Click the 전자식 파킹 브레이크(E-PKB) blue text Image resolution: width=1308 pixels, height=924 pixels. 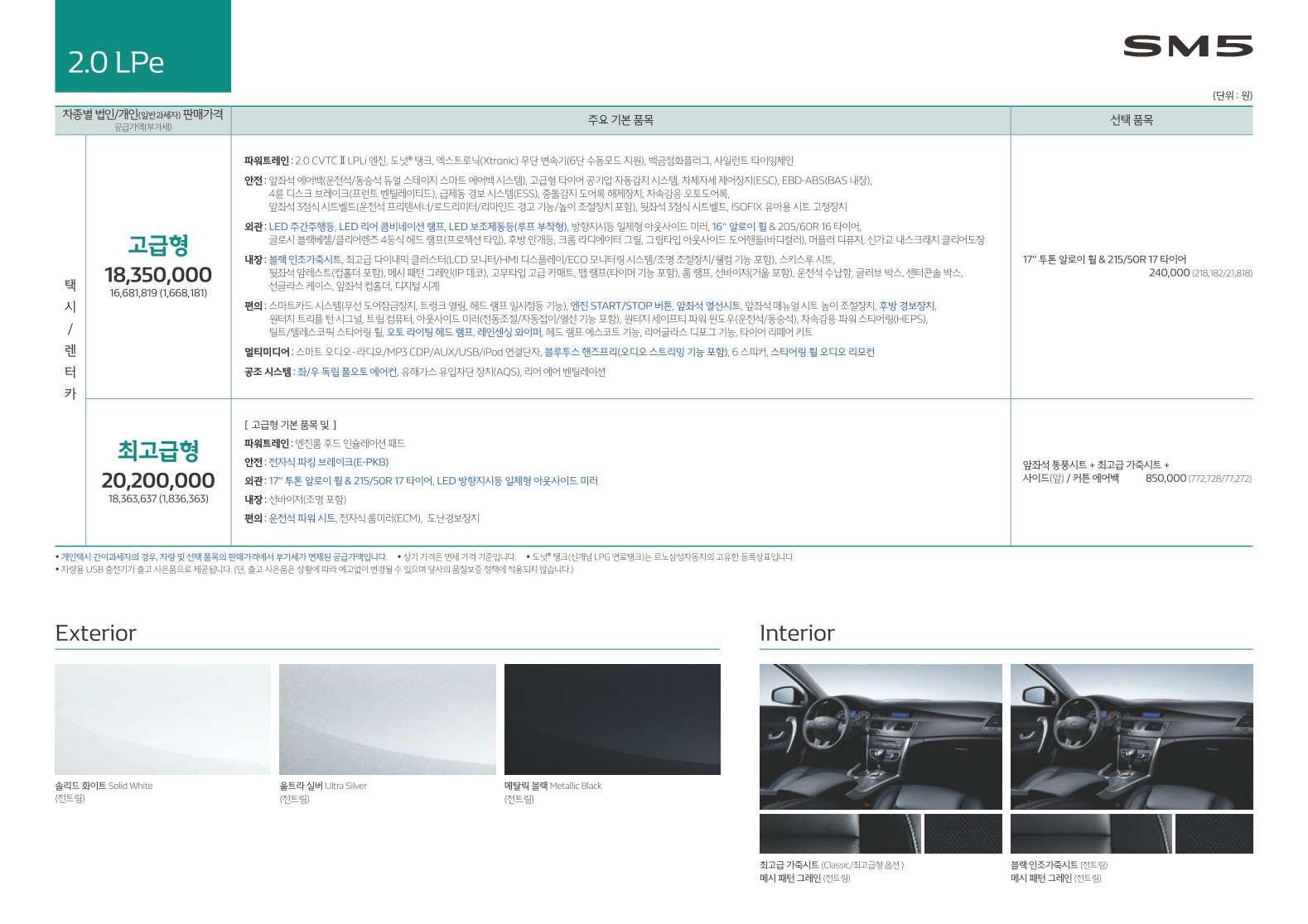coord(328,463)
